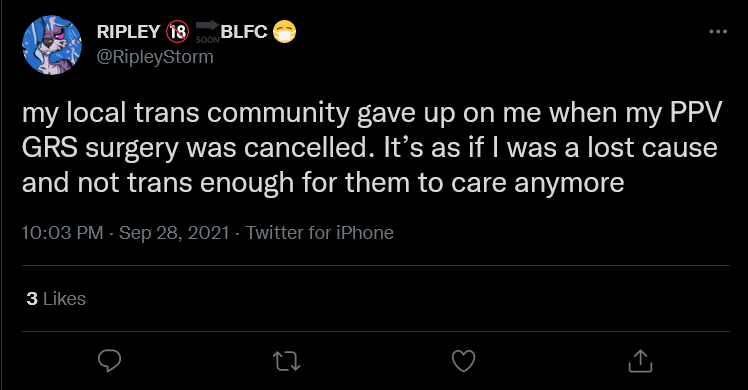Click the RIPLEY display name

[128, 32]
